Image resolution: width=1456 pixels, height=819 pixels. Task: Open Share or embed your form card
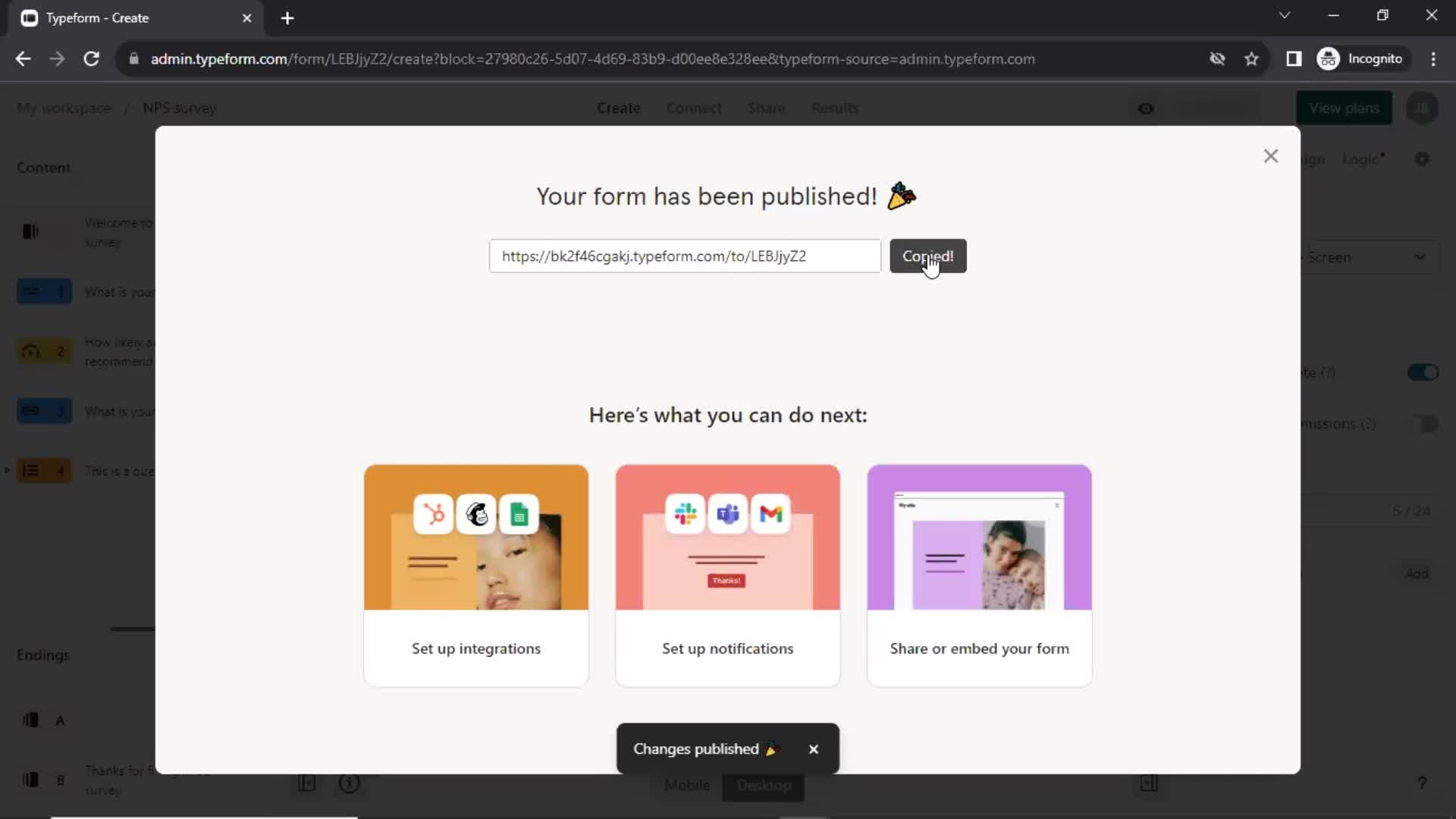(x=980, y=576)
